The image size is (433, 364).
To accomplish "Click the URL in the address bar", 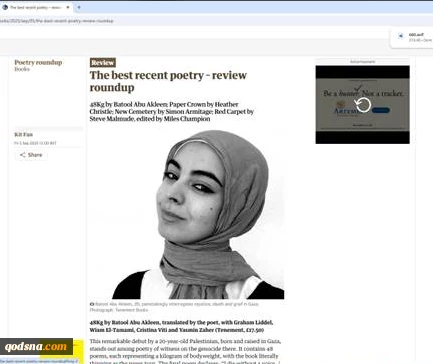I will coord(57,21).
